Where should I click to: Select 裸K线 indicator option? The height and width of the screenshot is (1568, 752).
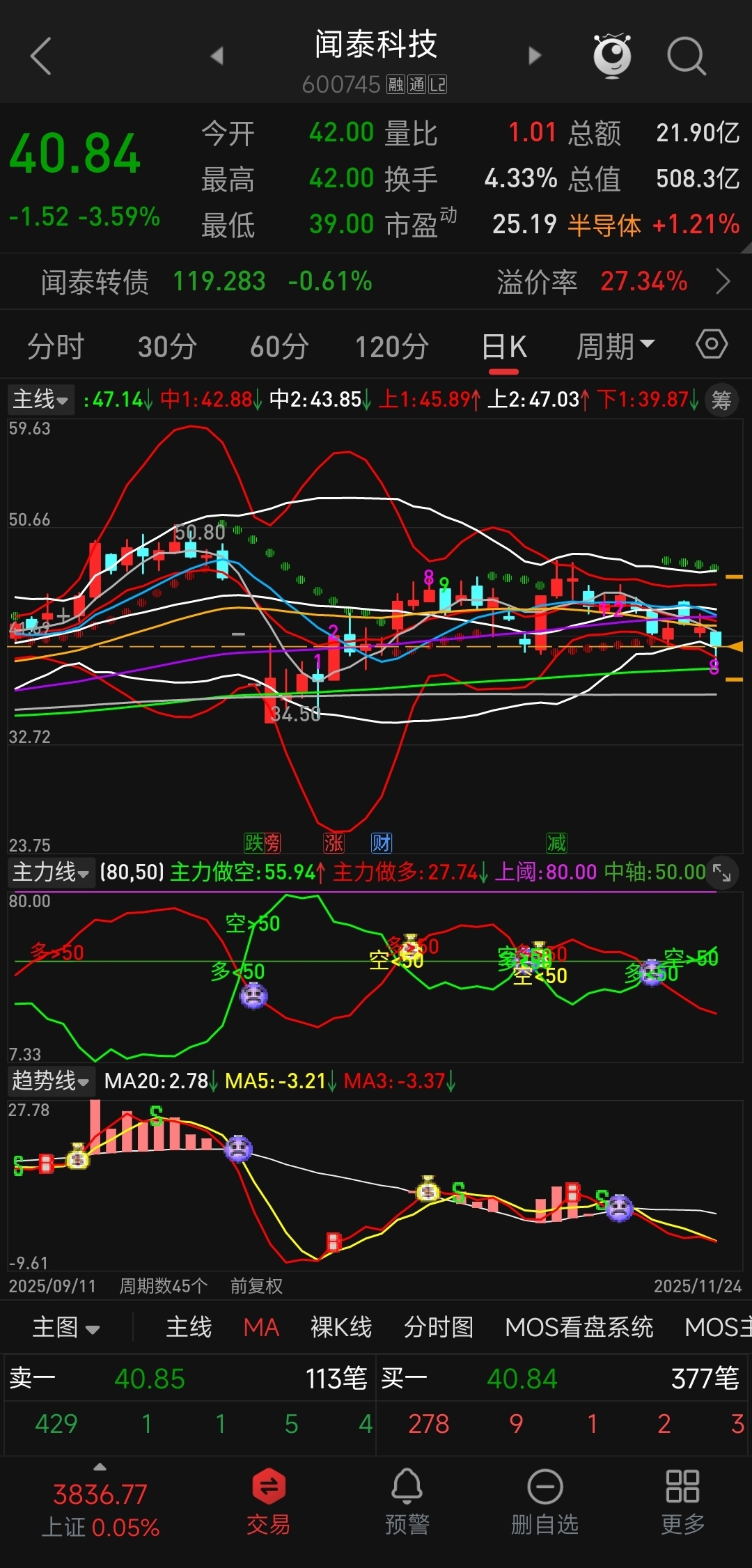point(341,1327)
